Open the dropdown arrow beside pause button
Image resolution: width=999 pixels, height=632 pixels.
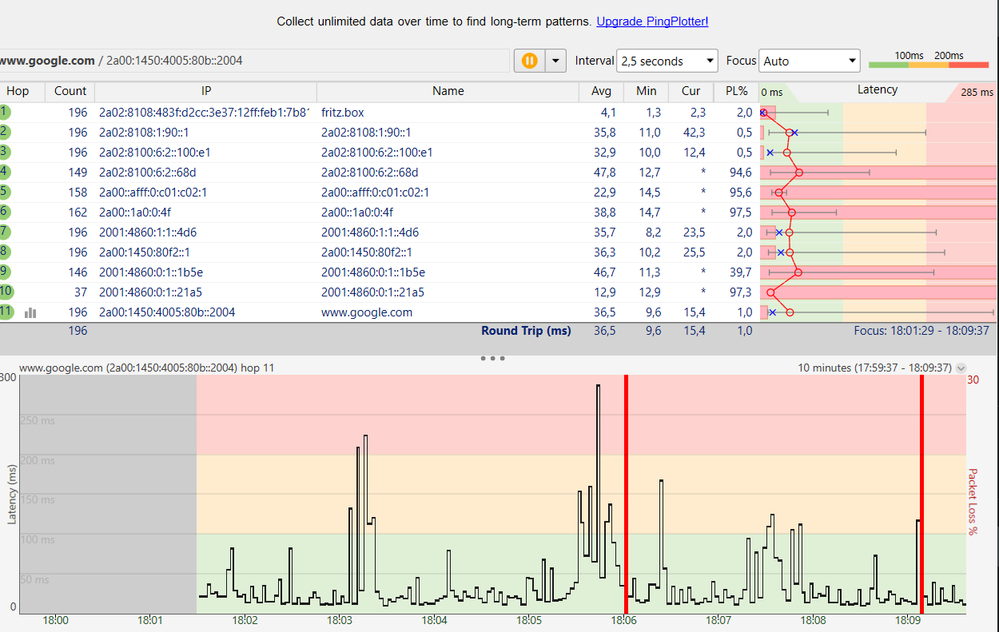(555, 60)
